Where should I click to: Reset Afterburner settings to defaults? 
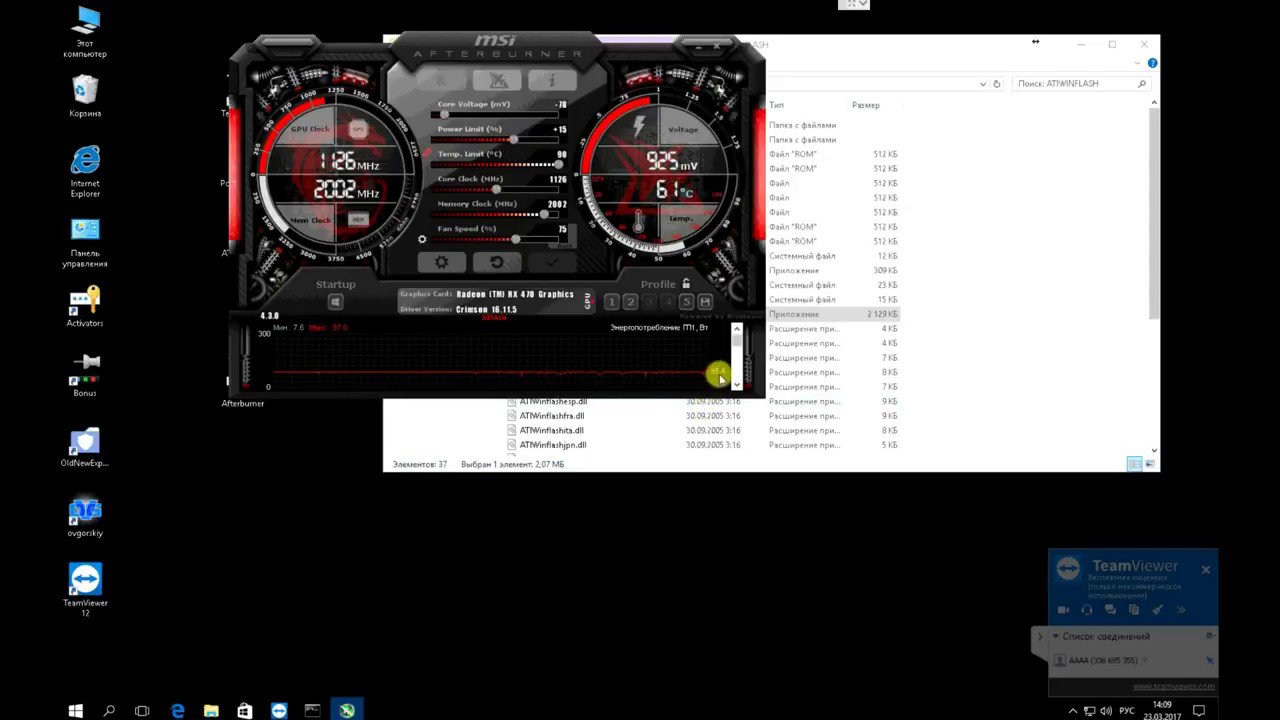[497, 263]
